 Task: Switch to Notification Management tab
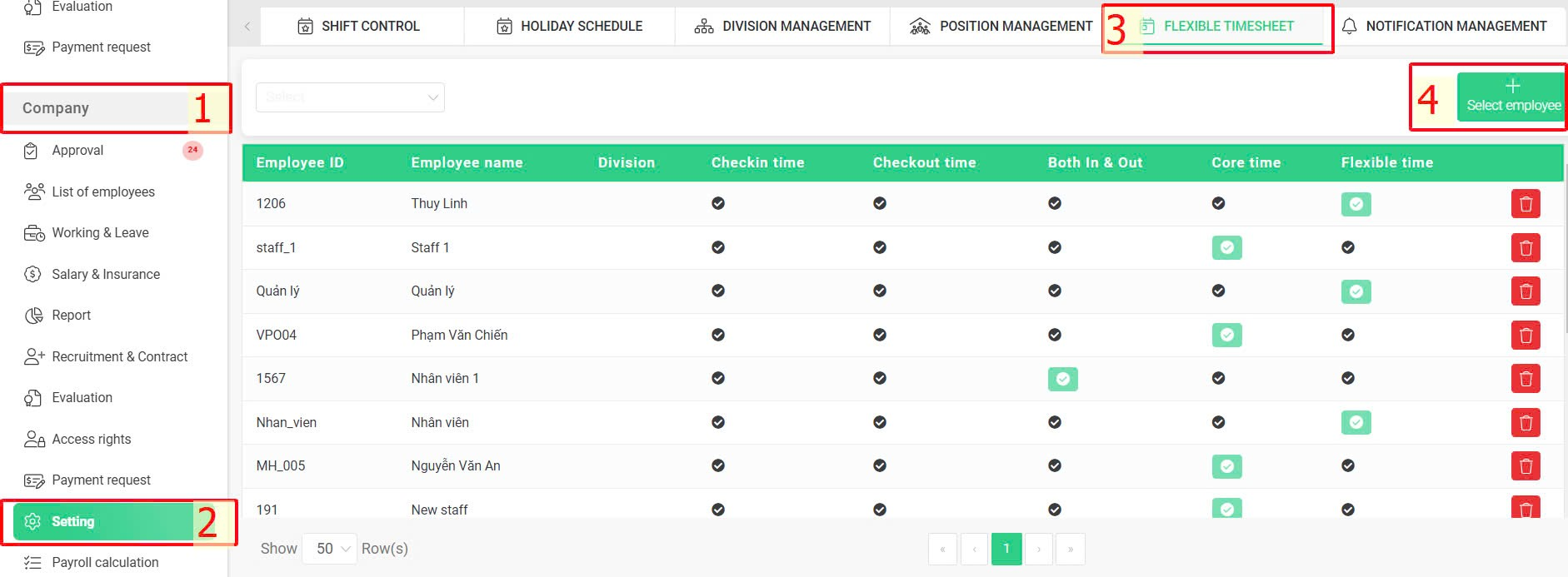point(1445,27)
